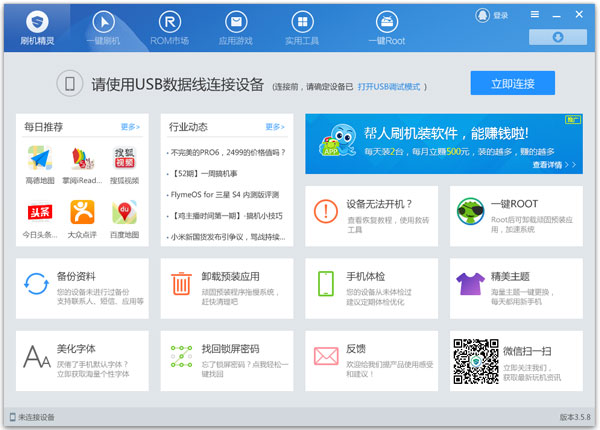600x430 pixels.
Task: Open the 【52期】一周搞机事 news item
Action: (202, 174)
